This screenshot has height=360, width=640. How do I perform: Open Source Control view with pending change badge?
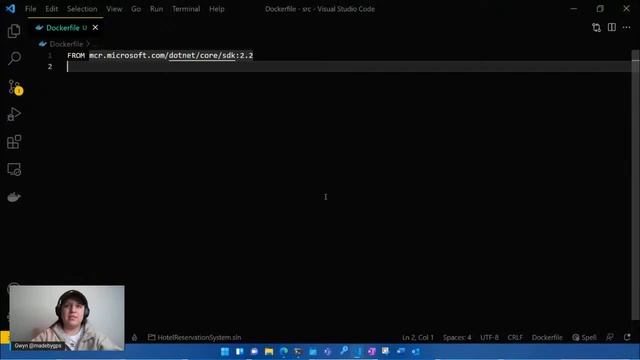click(15, 87)
